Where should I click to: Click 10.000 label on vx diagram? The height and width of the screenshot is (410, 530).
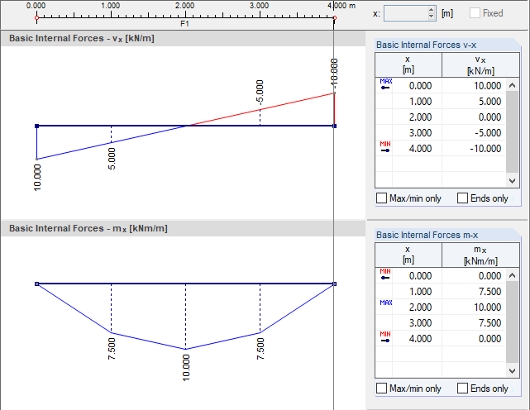38,177
